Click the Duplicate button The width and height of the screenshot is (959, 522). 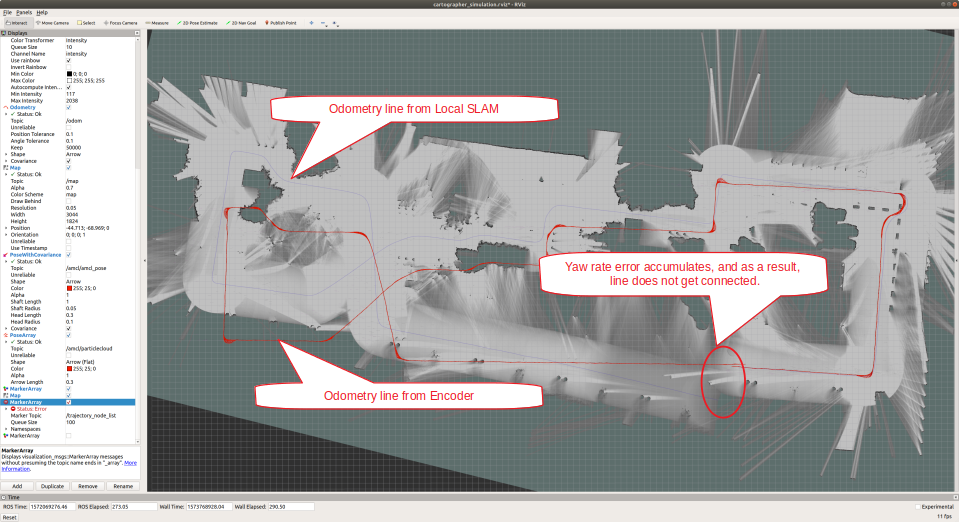point(52,486)
